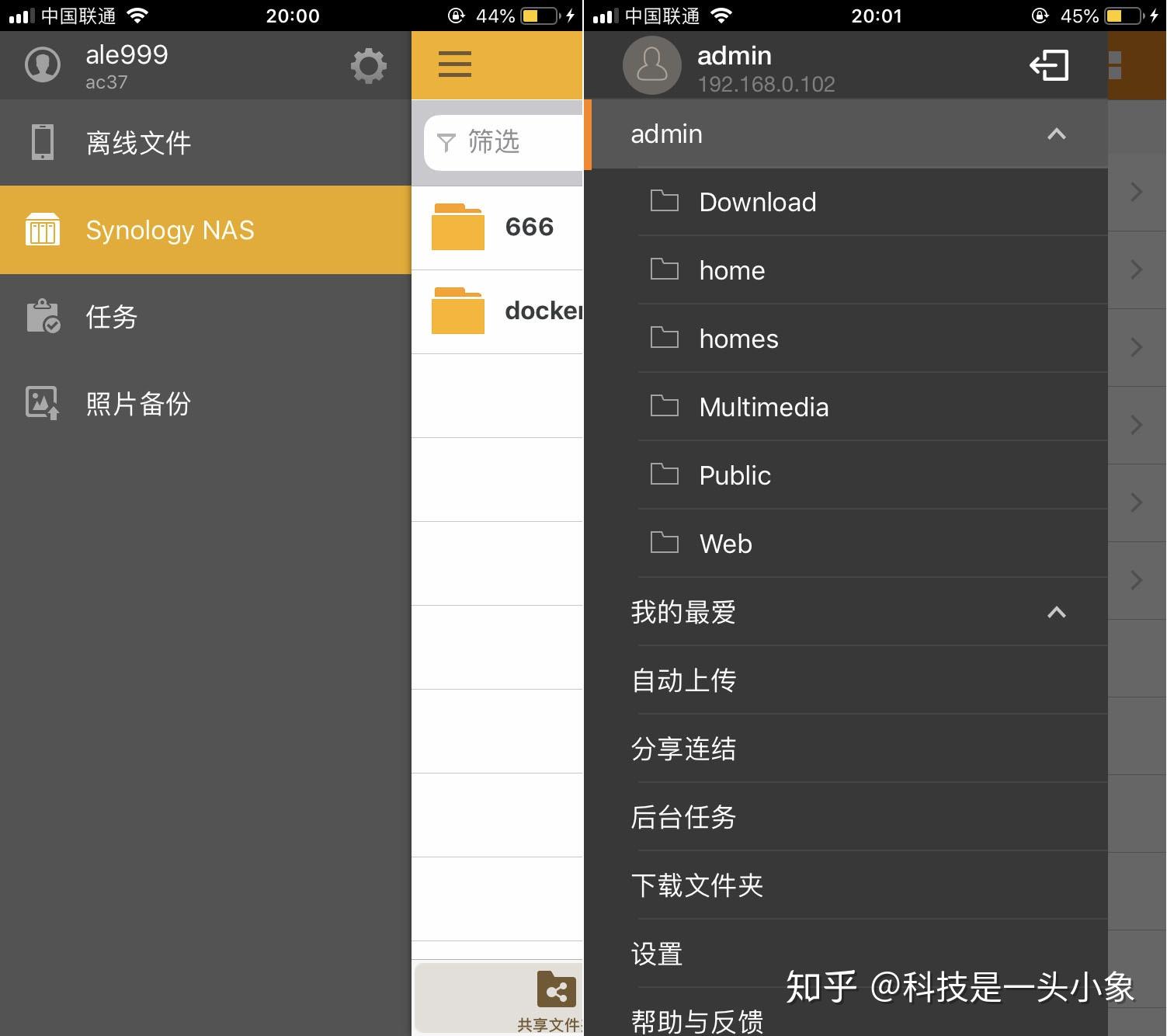
Task: Open the 666 folder
Action: 498,228
